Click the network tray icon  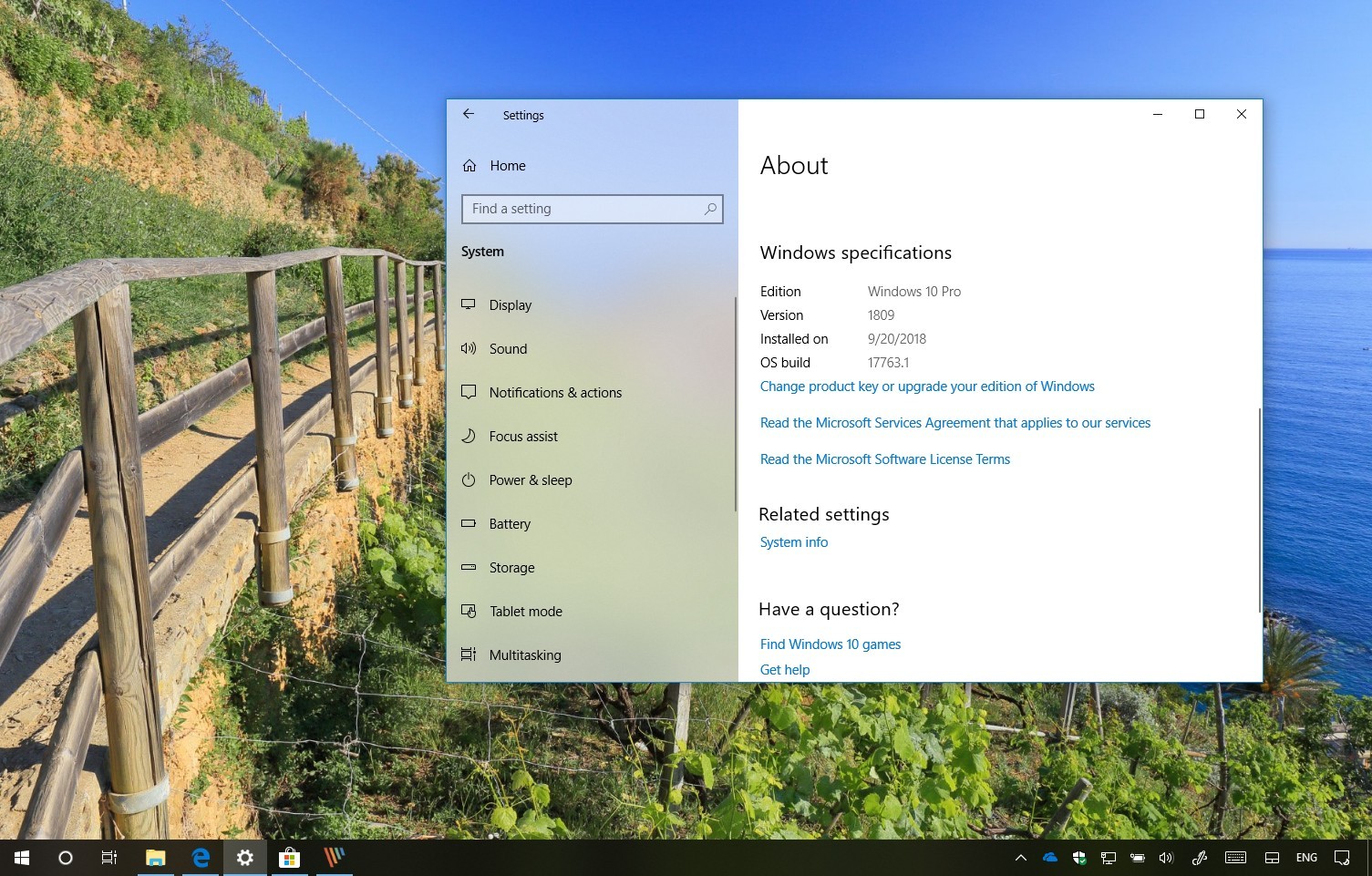click(1109, 858)
